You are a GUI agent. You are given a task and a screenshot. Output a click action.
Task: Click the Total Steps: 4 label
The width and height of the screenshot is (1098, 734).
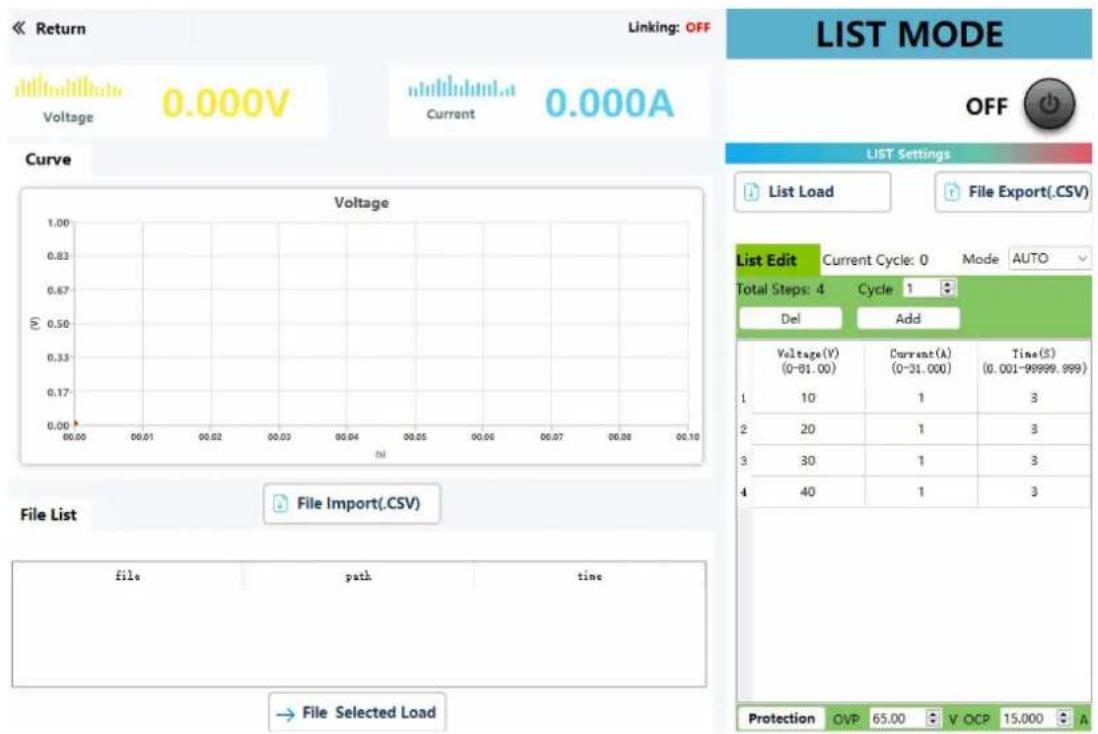click(x=780, y=289)
